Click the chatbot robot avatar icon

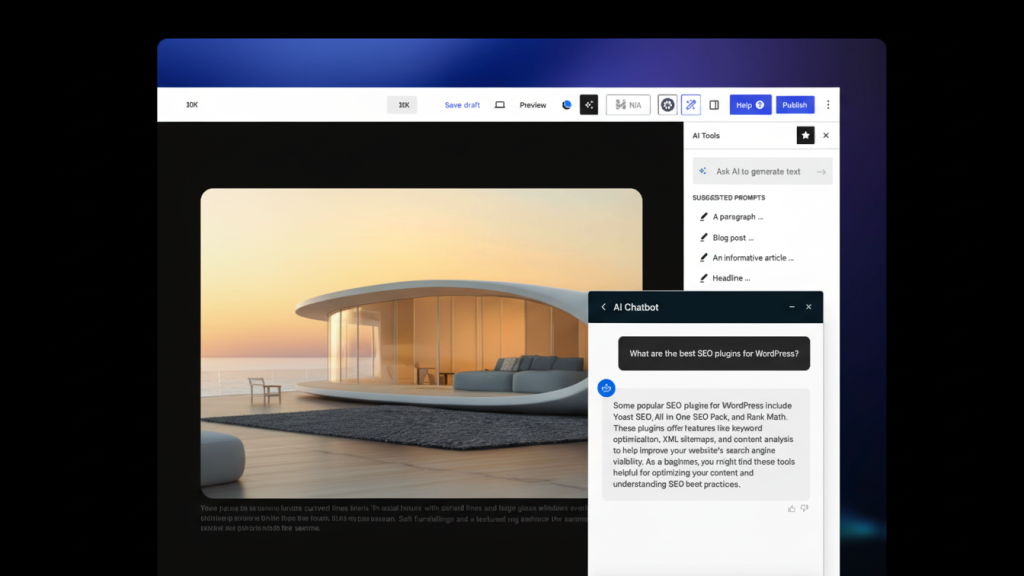(606, 388)
